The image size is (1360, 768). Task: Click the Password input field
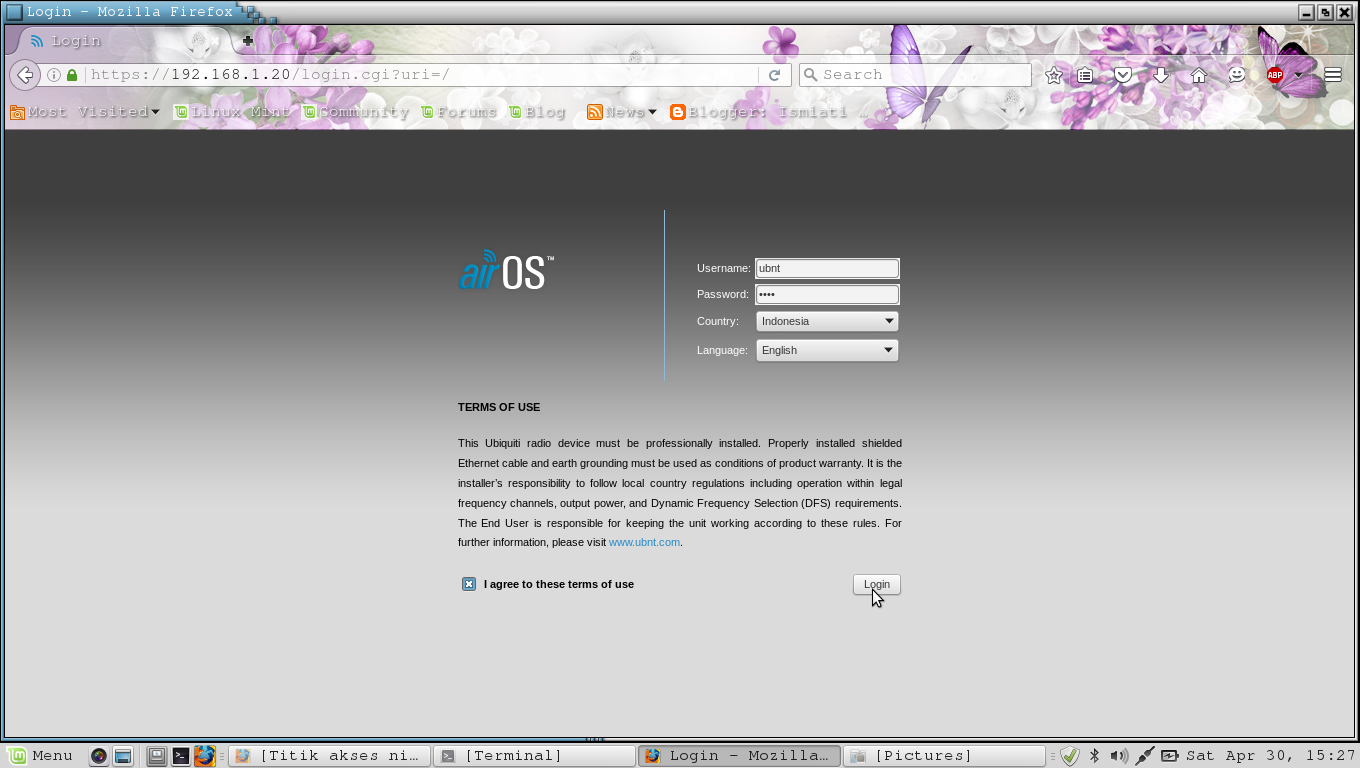click(x=827, y=294)
